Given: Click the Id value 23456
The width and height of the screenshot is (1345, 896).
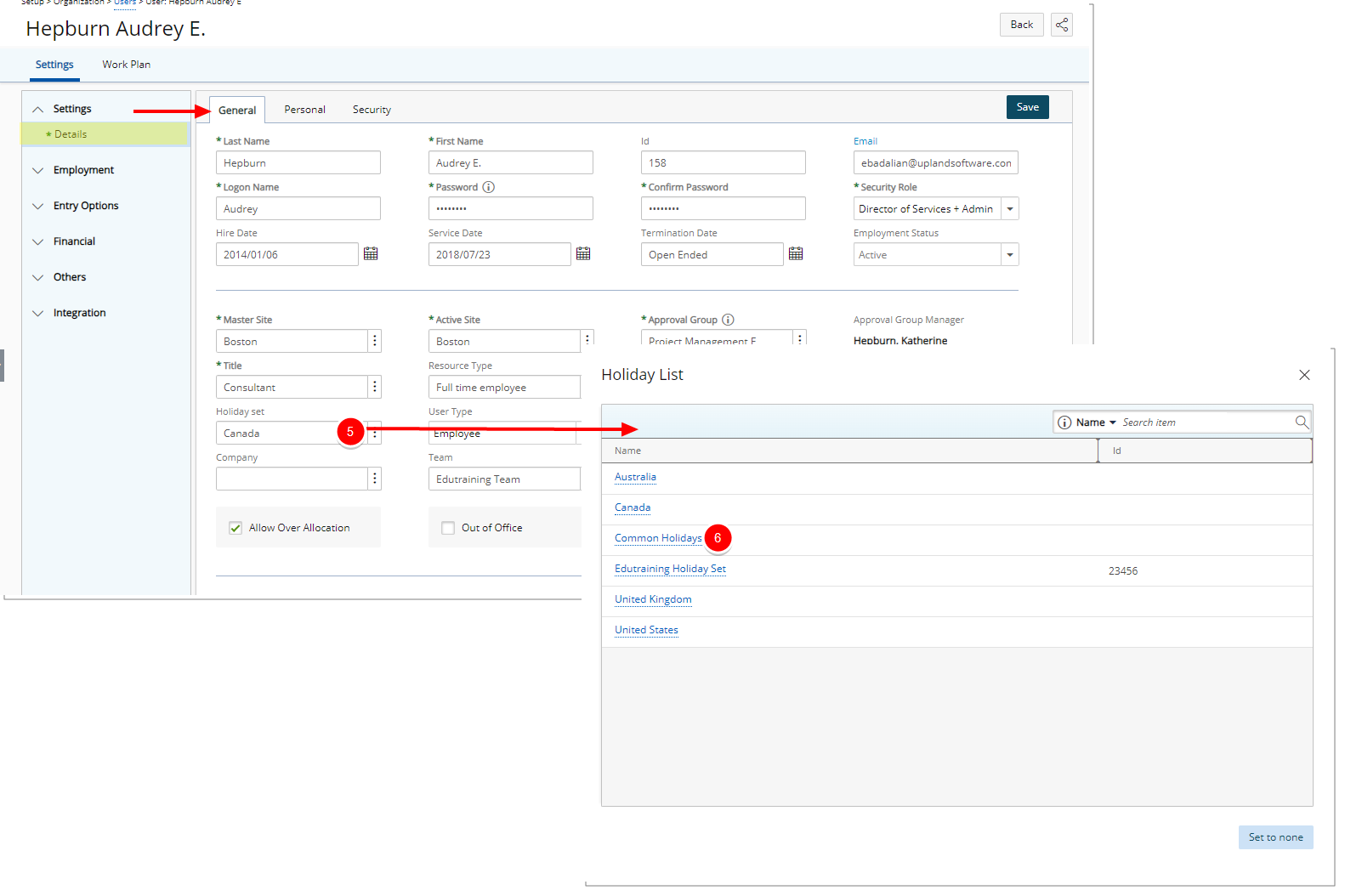Looking at the screenshot, I should pyautogui.click(x=1123, y=571).
